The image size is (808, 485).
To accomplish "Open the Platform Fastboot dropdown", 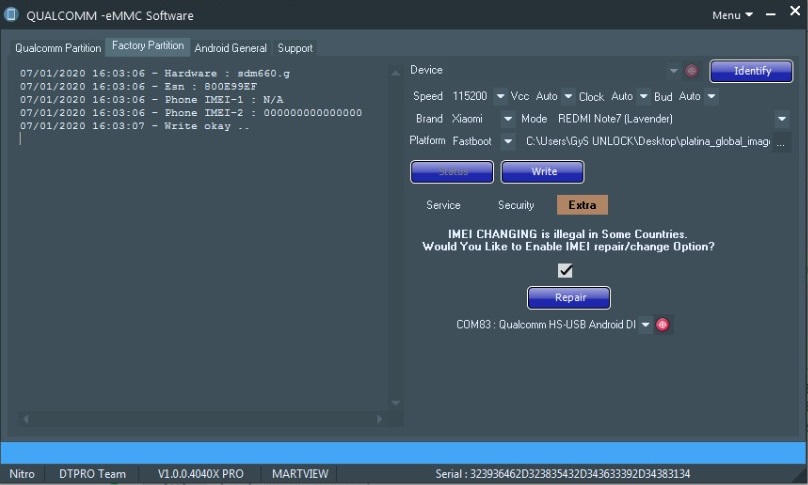I will pyautogui.click(x=508, y=141).
